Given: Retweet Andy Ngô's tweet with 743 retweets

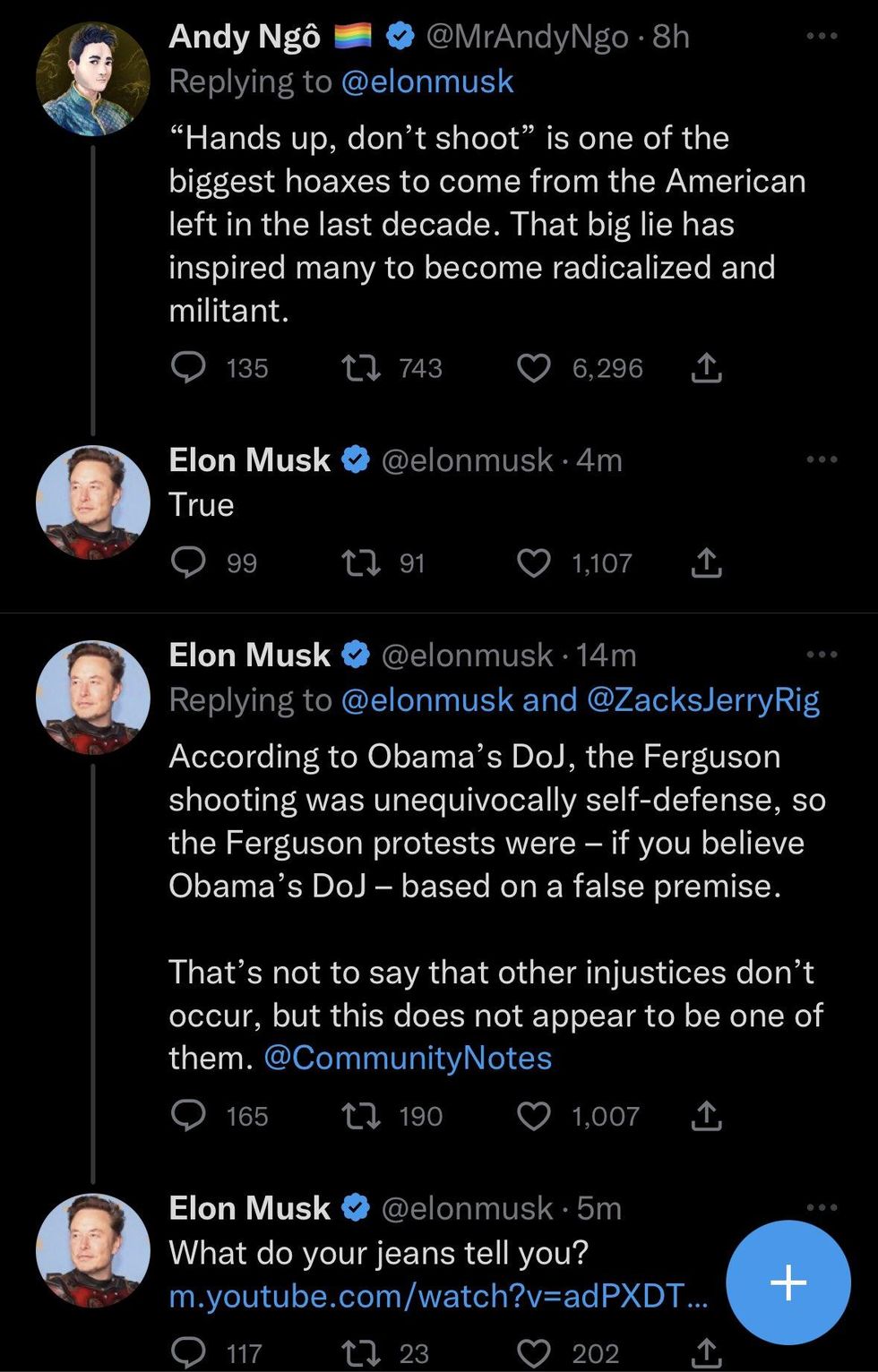Looking at the screenshot, I should click(x=361, y=368).
